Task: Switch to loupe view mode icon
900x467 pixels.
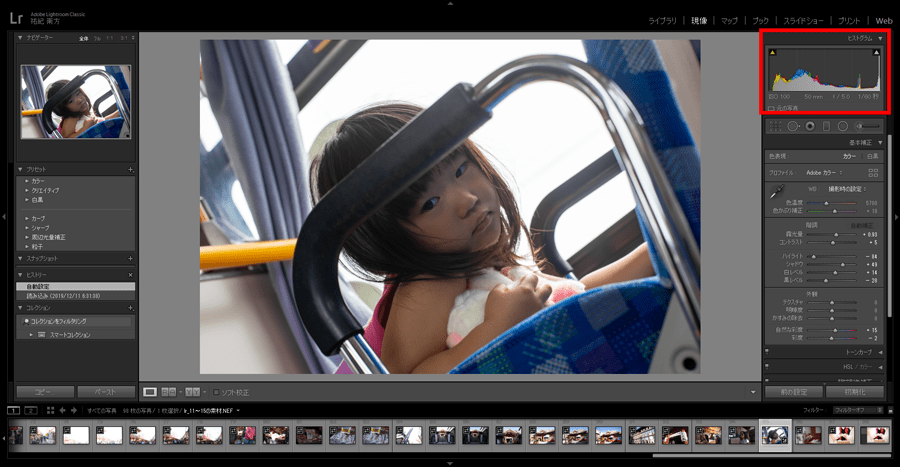Action: click(x=150, y=391)
